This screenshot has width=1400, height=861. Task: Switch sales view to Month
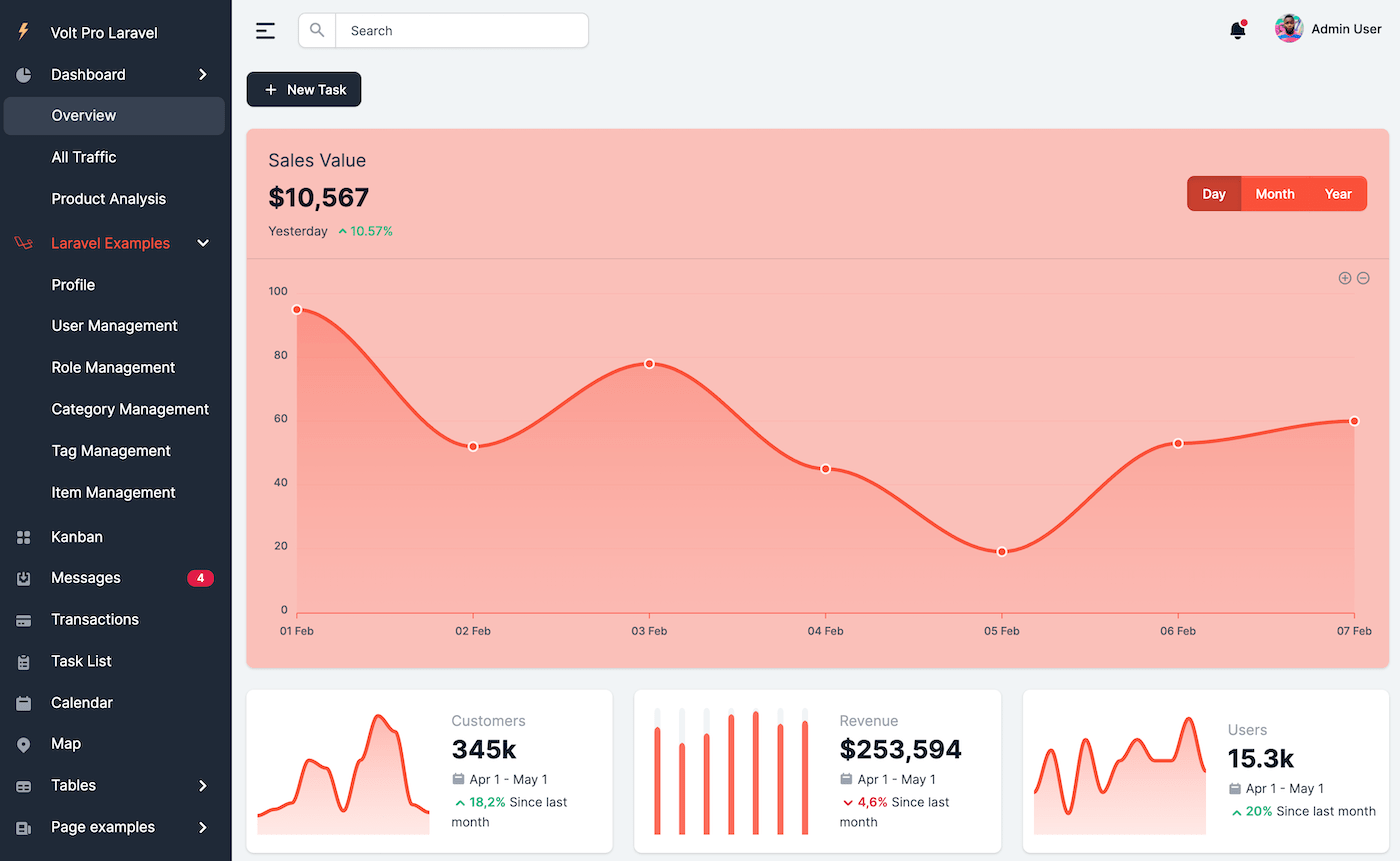tap(1275, 193)
